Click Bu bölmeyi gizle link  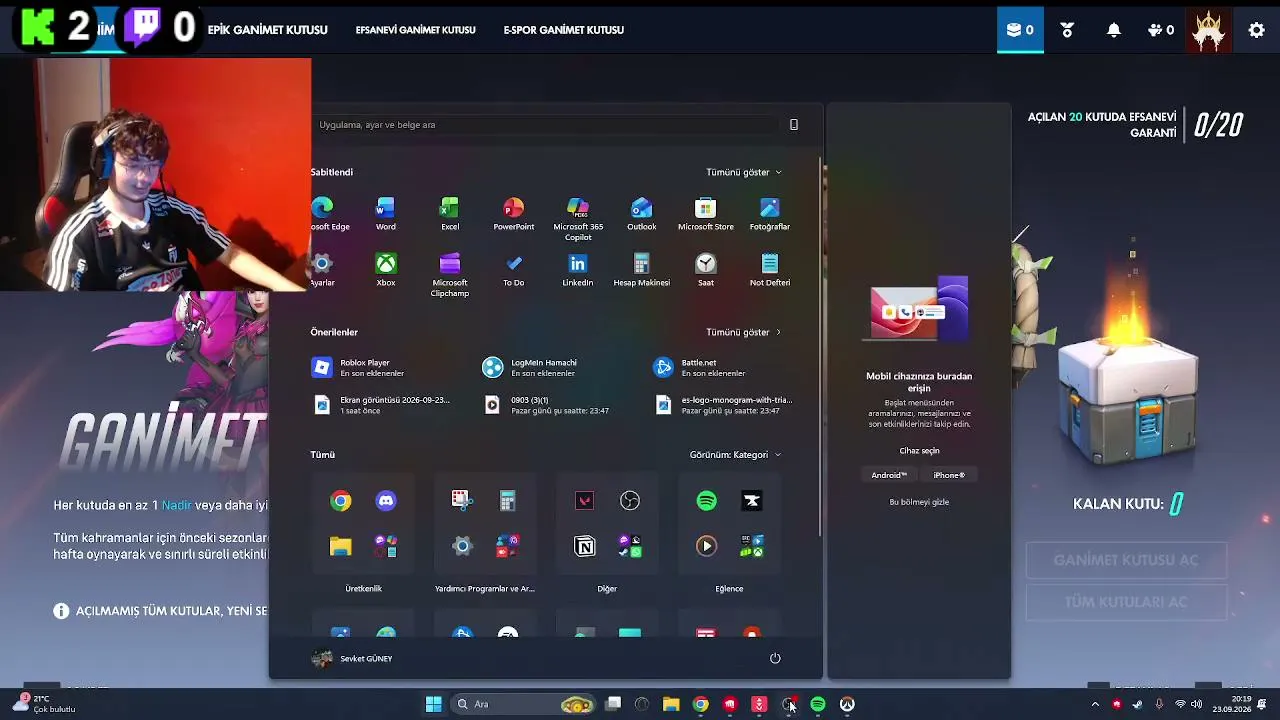point(919,502)
